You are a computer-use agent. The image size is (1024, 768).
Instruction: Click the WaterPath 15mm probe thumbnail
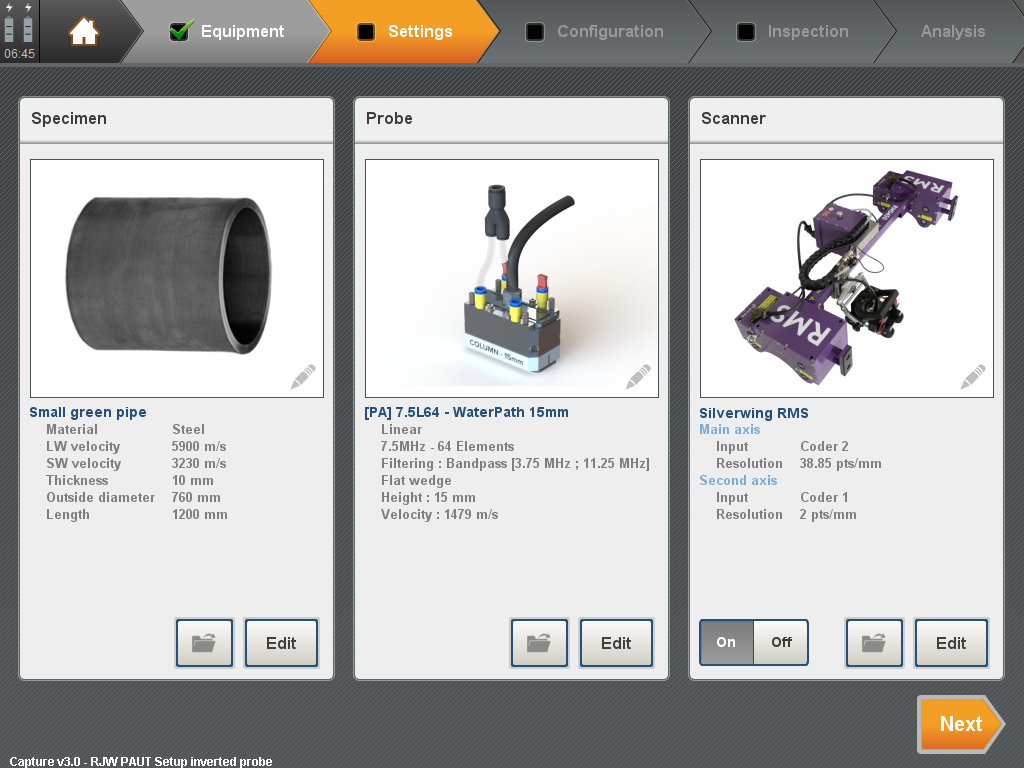pos(511,275)
